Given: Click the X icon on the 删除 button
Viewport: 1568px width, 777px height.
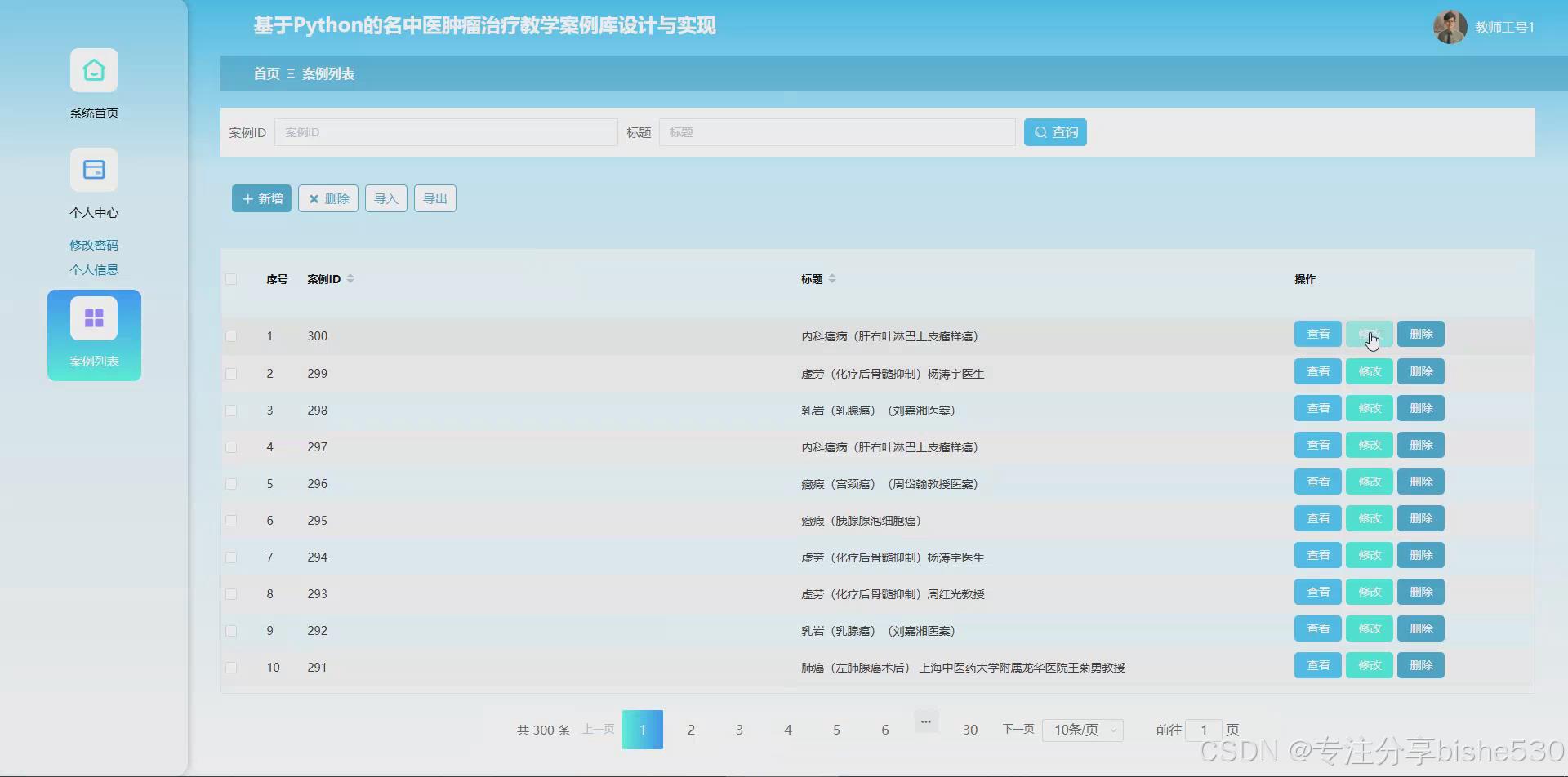Looking at the screenshot, I should click(x=313, y=198).
